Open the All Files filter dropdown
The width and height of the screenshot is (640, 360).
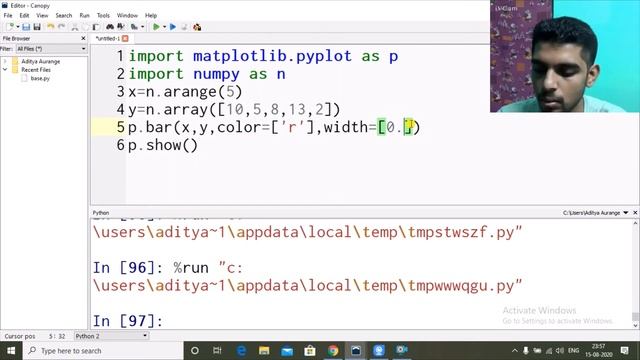(51, 49)
